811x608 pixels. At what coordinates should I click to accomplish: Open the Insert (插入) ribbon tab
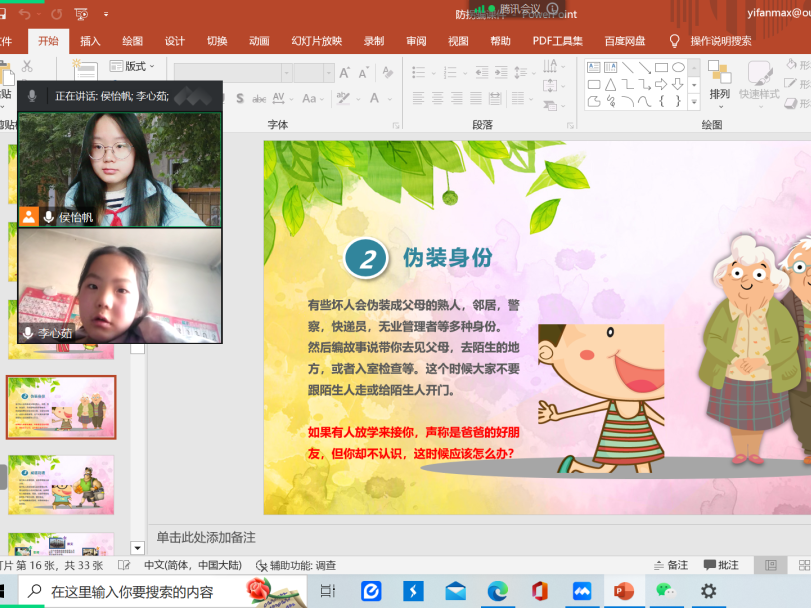(x=90, y=41)
